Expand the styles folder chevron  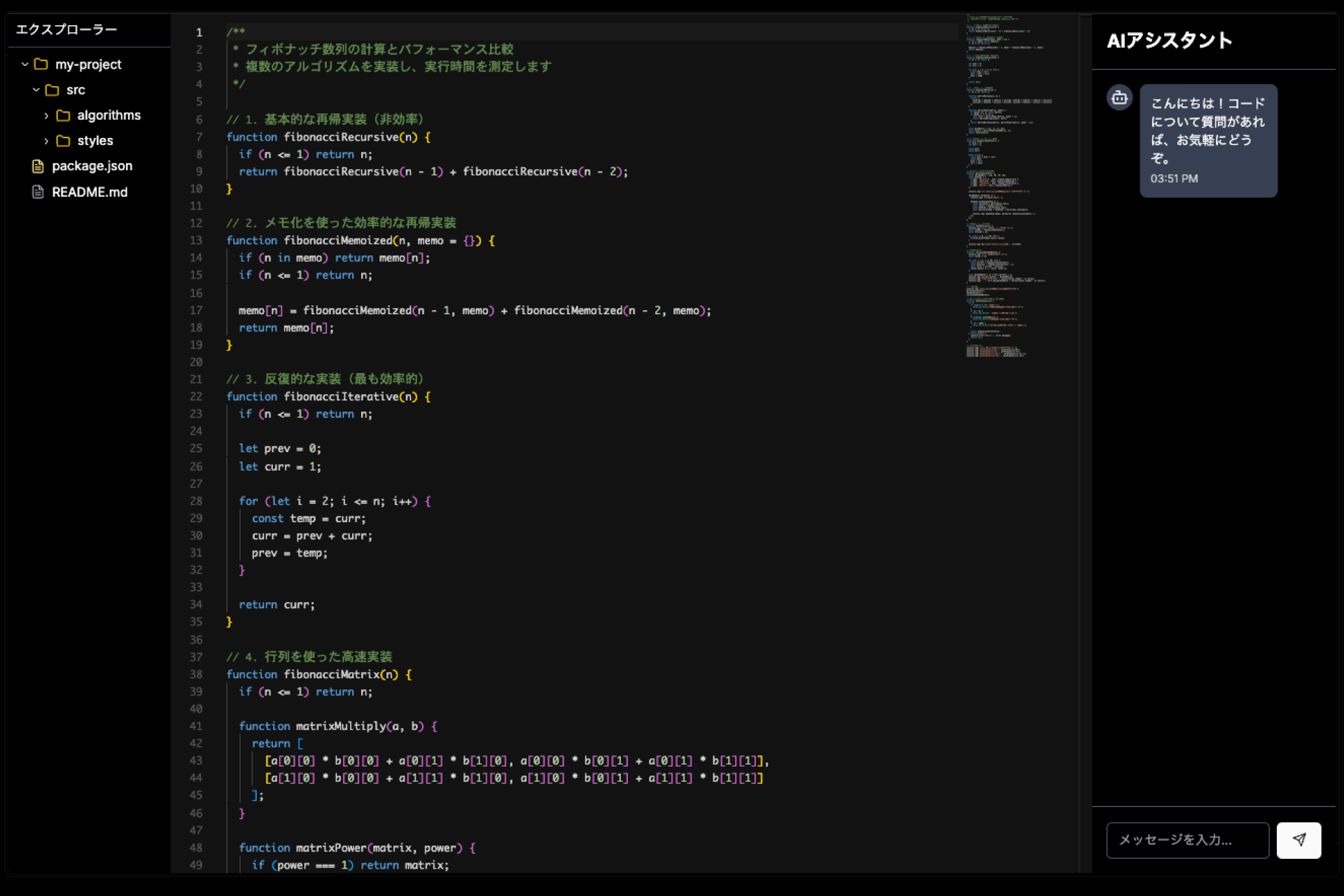[47, 141]
